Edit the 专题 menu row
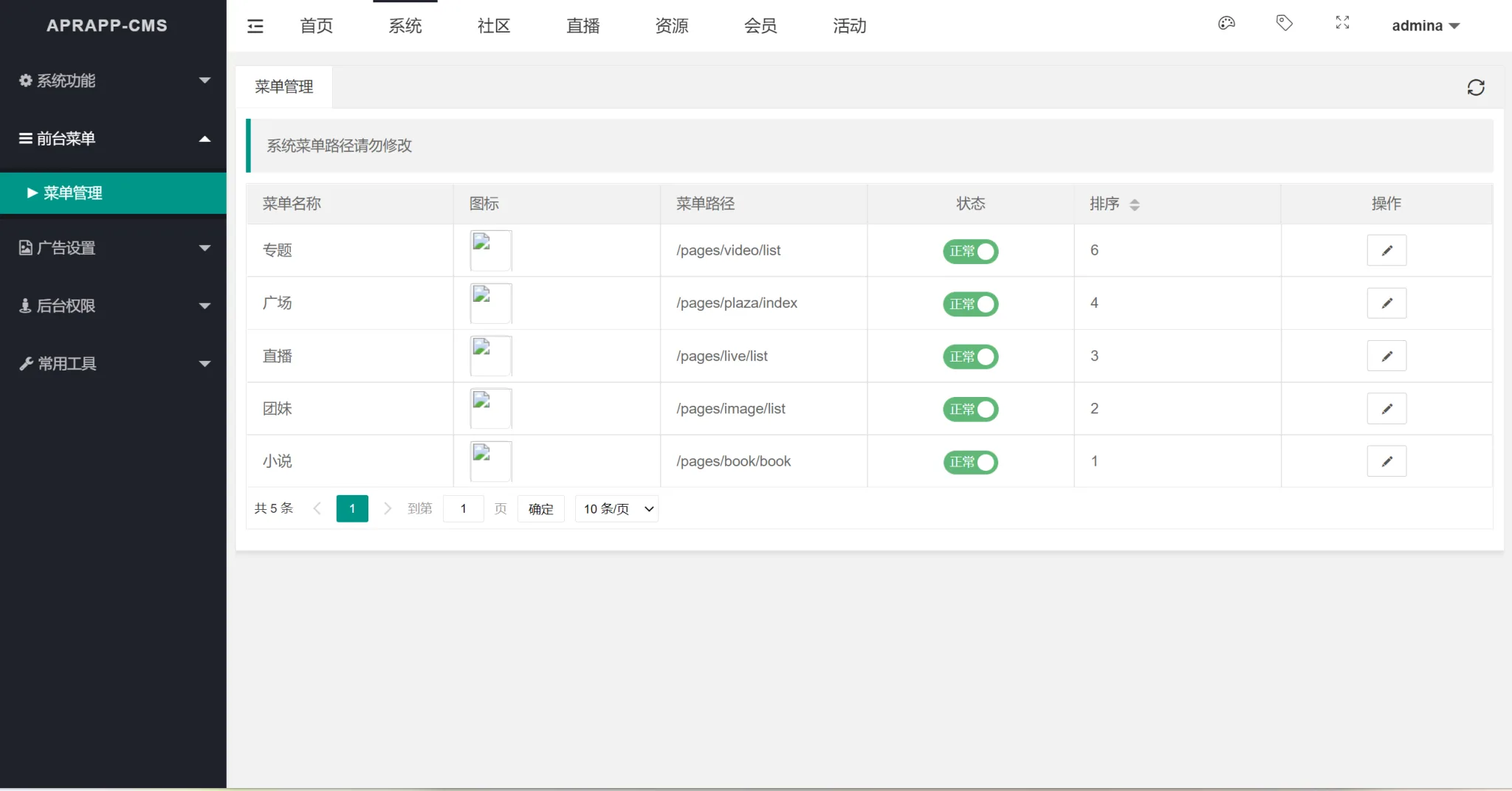 click(1386, 251)
